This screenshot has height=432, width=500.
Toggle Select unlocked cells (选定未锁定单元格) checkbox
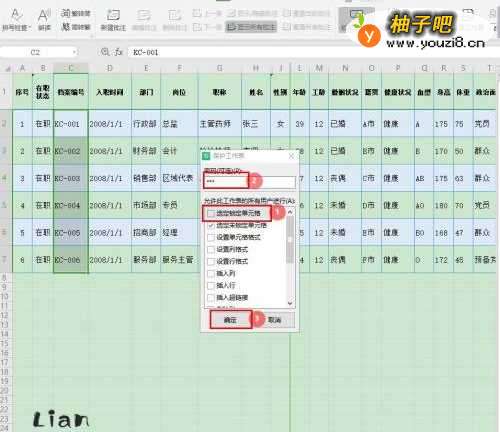coord(211,225)
